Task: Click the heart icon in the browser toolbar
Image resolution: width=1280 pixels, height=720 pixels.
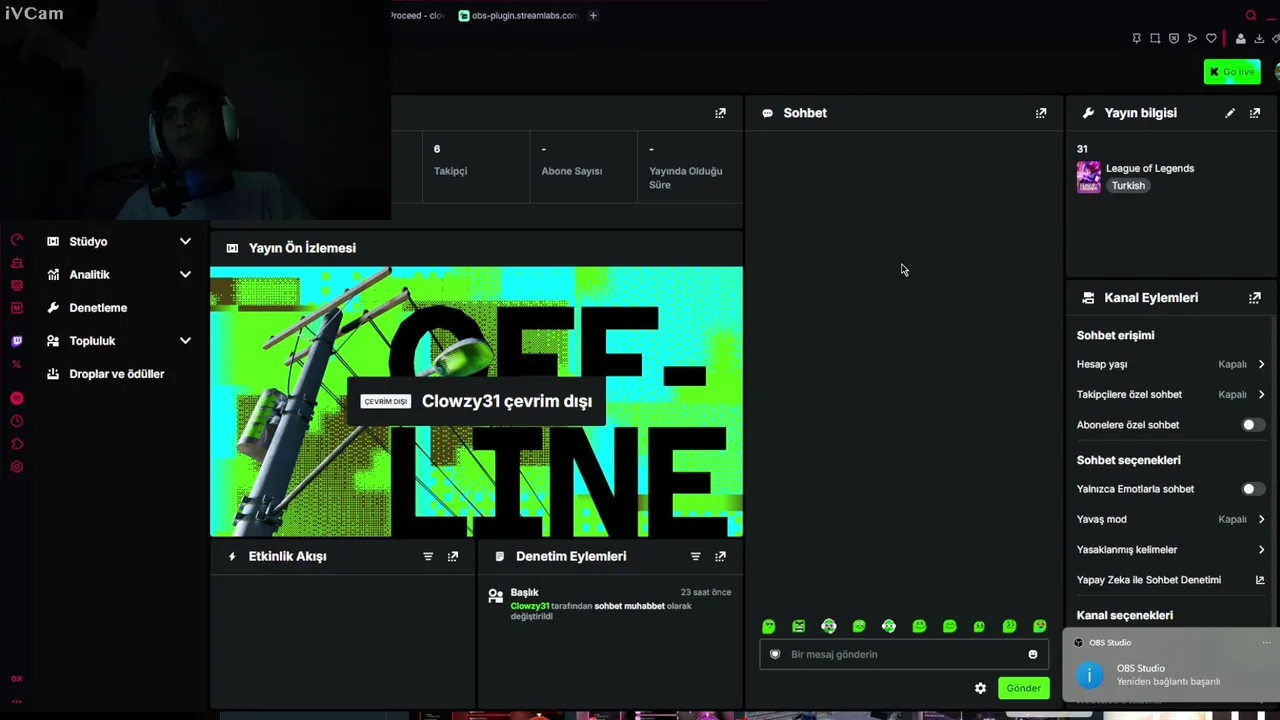Action: pyautogui.click(x=1211, y=39)
